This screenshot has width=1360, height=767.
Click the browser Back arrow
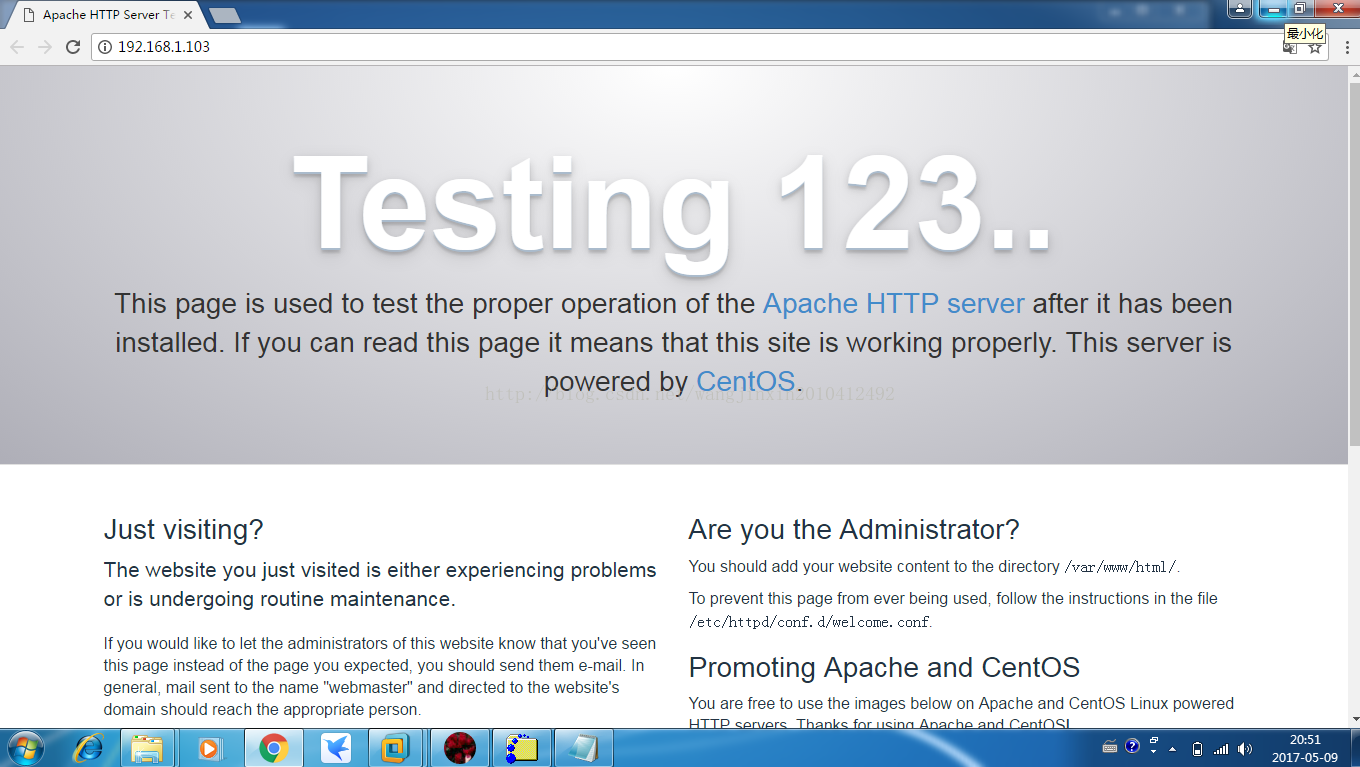click(x=17, y=47)
